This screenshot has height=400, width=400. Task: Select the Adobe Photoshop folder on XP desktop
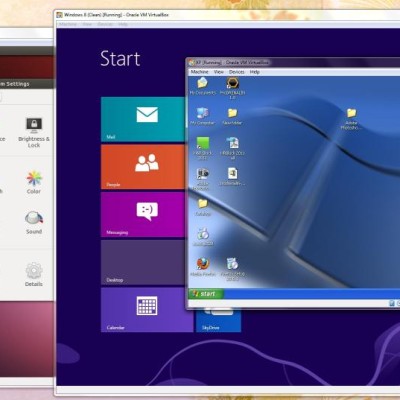(351, 119)
